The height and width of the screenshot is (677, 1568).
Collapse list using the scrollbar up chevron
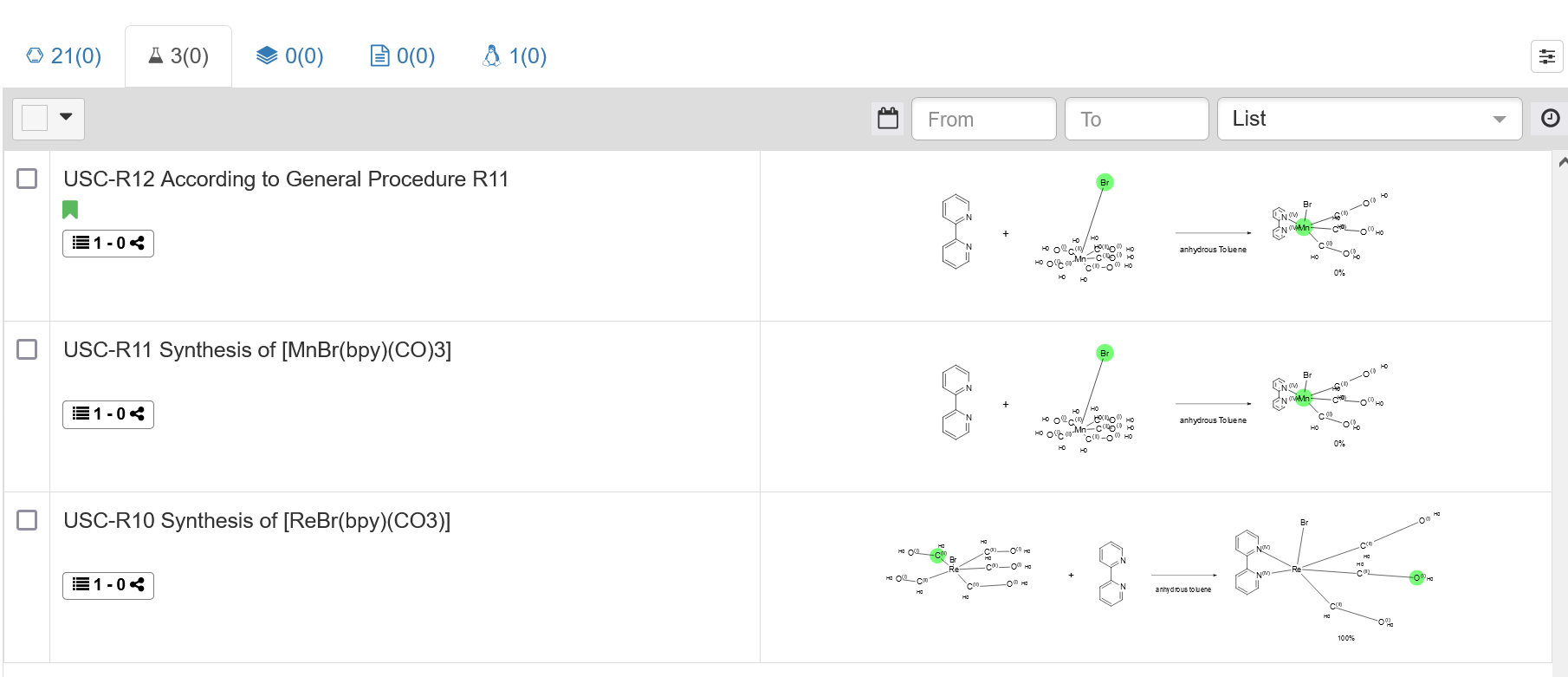click(x=1561, y=160)
